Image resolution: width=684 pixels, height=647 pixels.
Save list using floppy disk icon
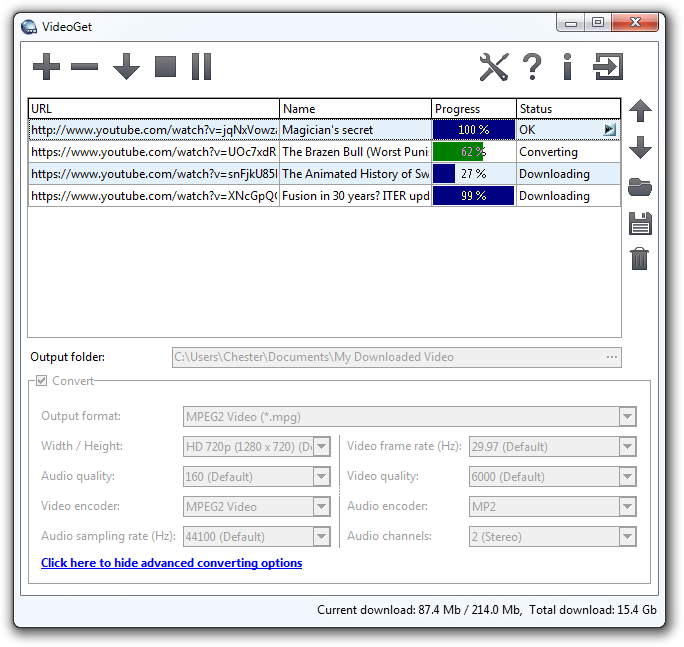[640, 223]
